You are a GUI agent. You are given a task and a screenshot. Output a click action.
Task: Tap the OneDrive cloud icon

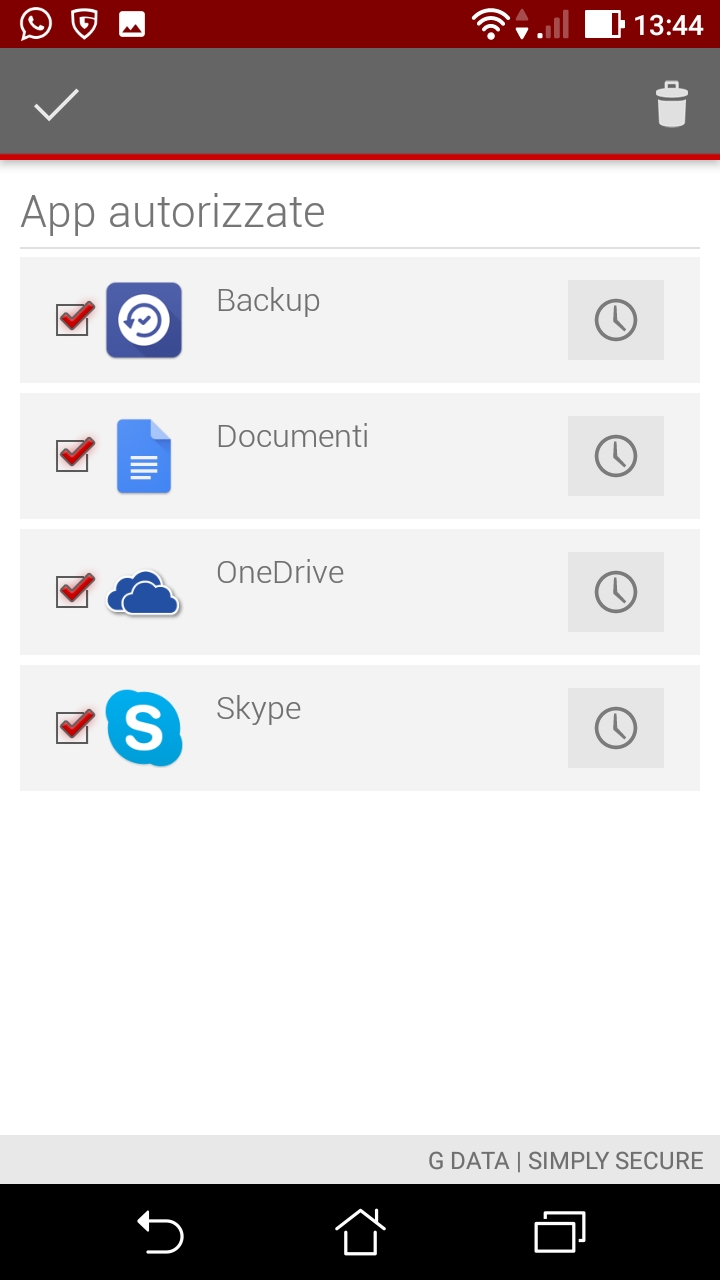[x=144, y=593]
